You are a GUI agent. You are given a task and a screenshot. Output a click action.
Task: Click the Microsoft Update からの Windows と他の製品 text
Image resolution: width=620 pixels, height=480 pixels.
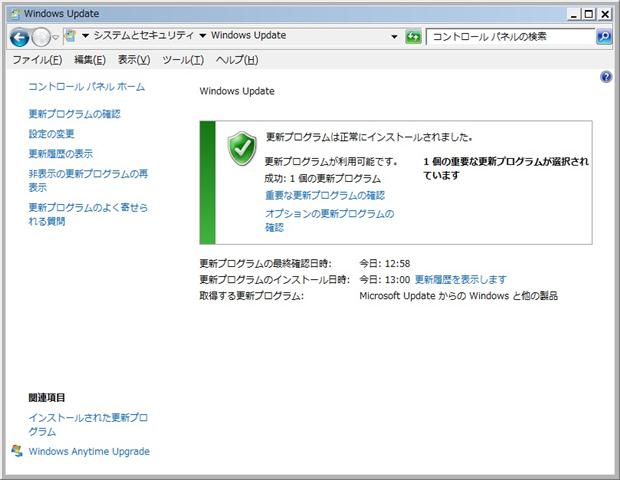[458, 296]
